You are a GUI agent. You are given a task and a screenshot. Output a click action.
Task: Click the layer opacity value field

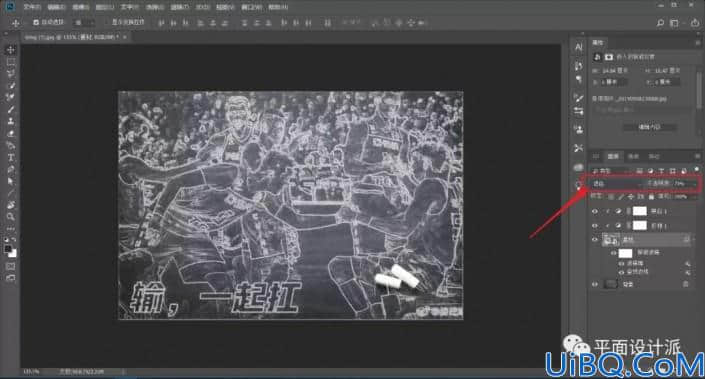click(x=680, y=183)
